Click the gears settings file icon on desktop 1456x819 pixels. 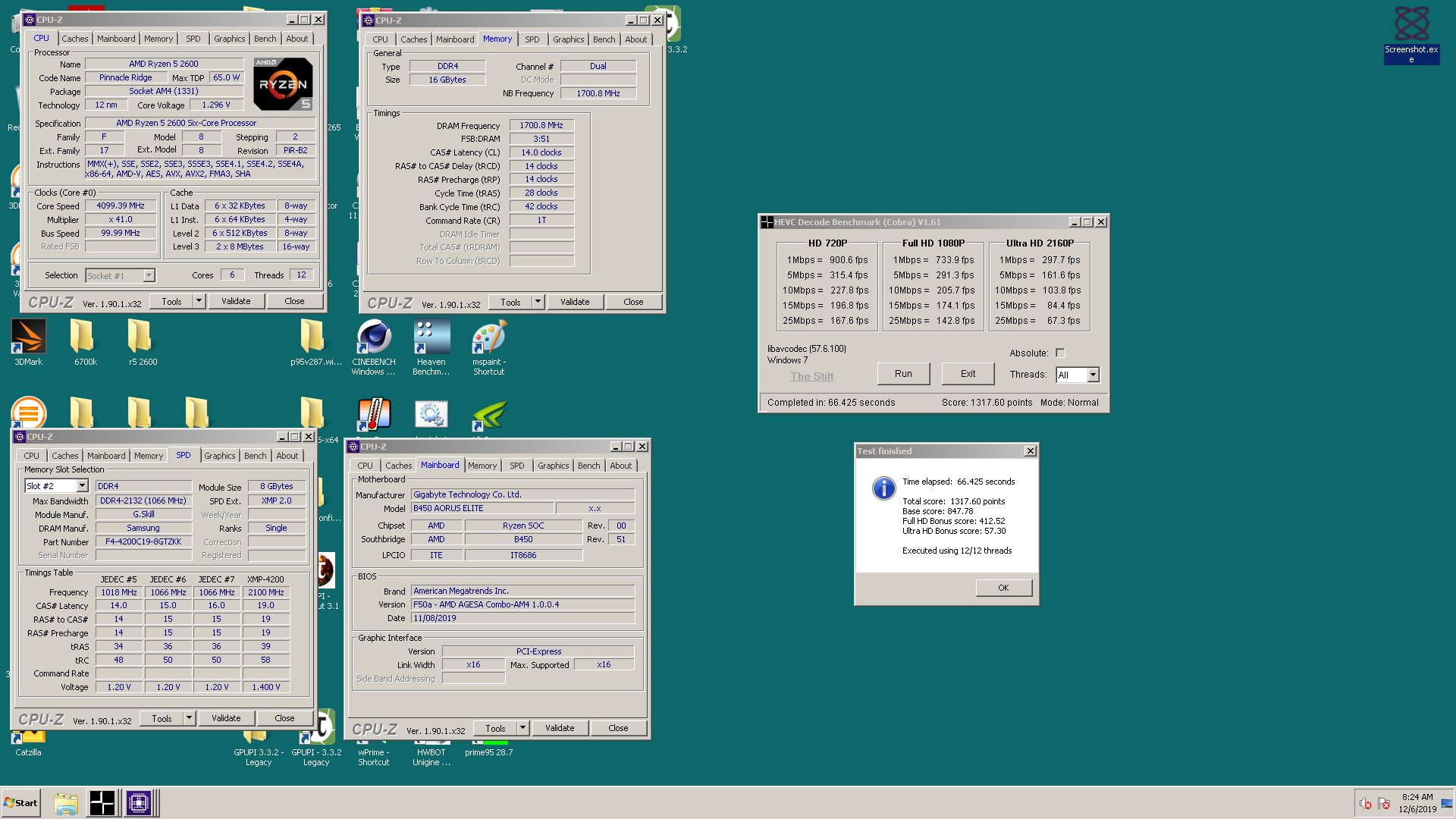431,415
